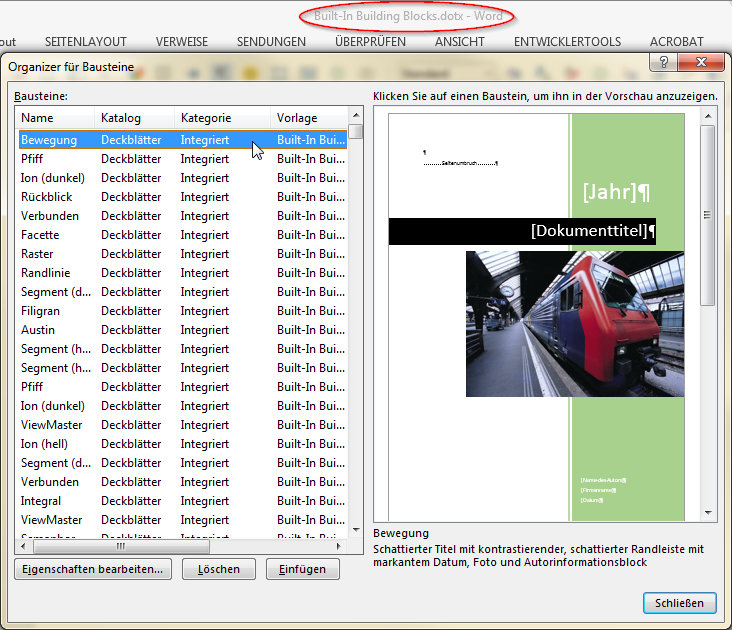Click the Löschen button
Image resolution: width=732 pixels, height=630 pixels.
(218, 569)
